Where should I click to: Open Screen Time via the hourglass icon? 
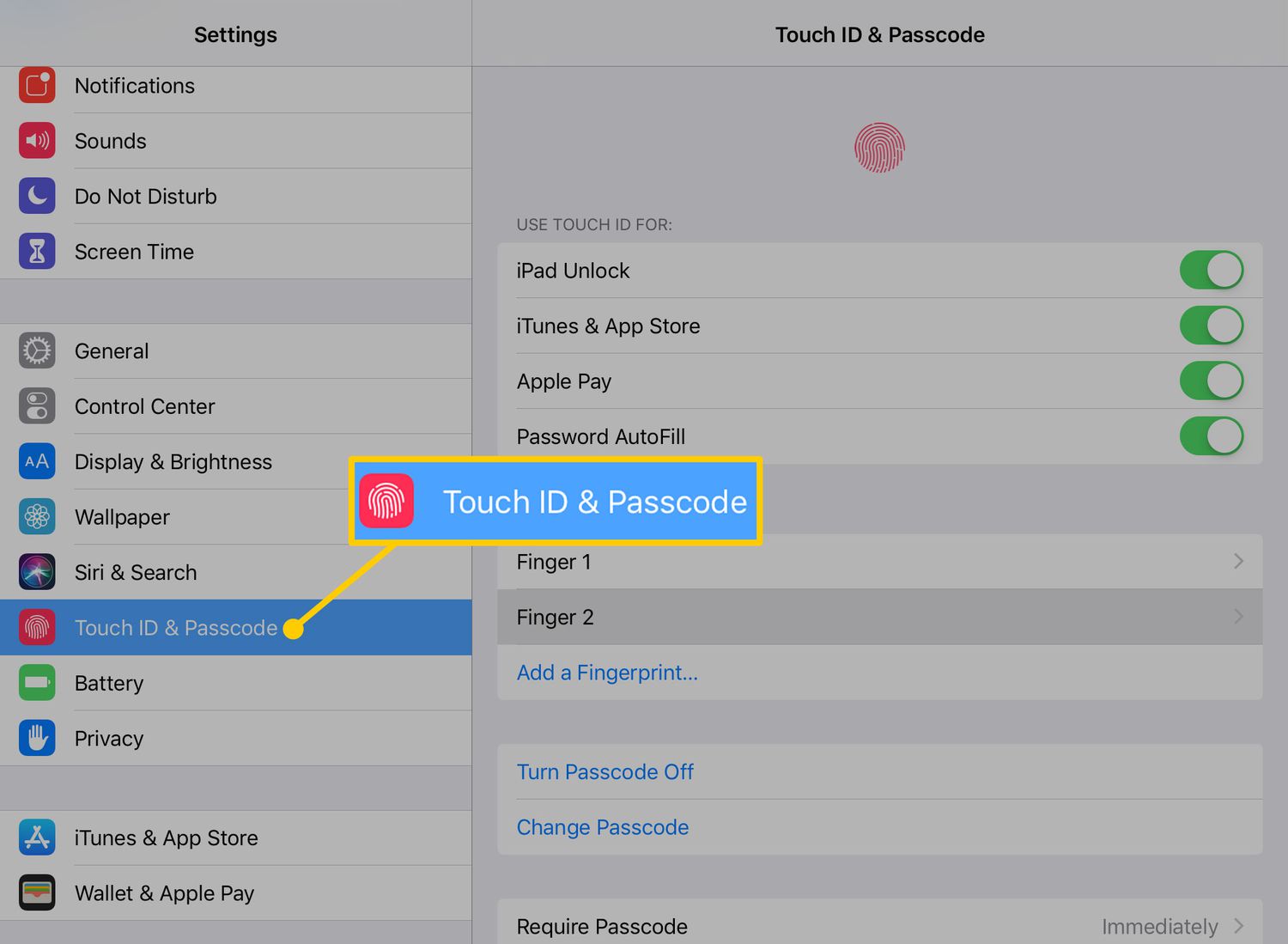pos(37,251)
